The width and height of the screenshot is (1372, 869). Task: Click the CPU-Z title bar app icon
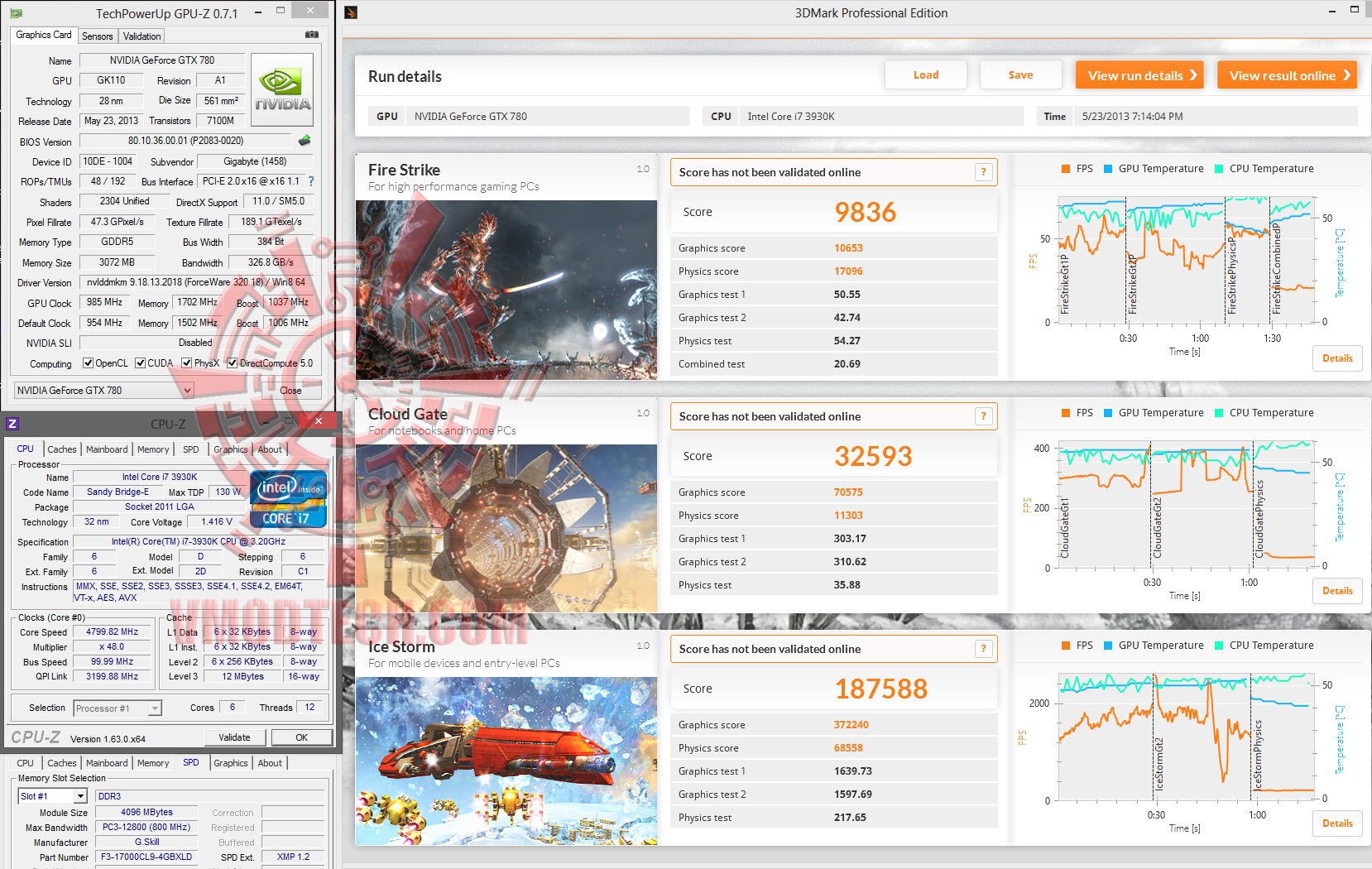click(12, 424)
